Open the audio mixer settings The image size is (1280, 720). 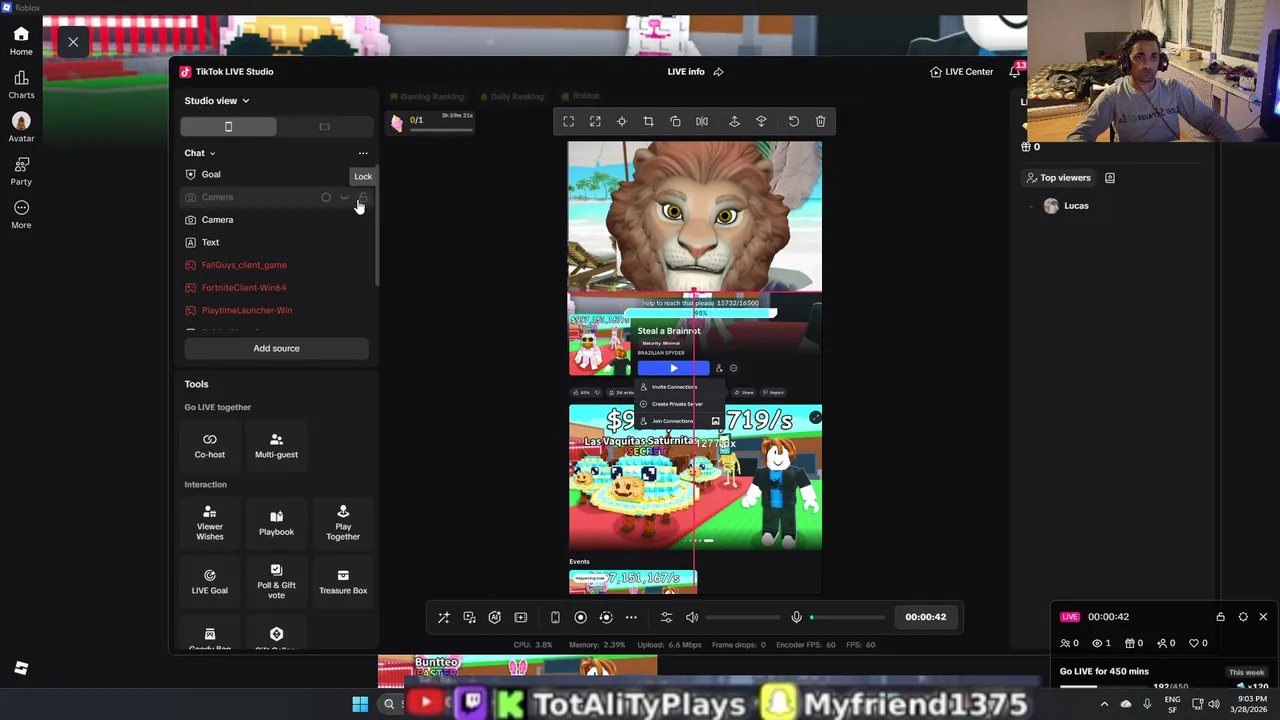coord(666,618)
